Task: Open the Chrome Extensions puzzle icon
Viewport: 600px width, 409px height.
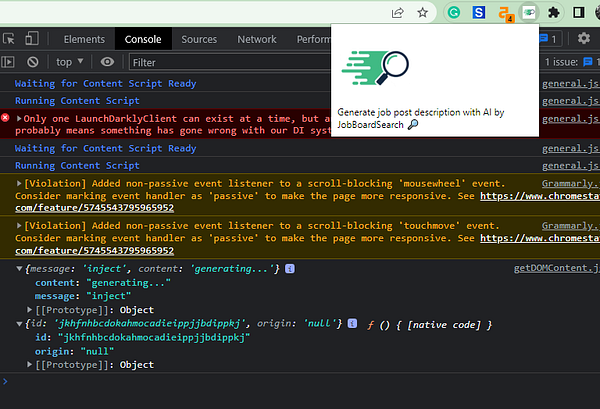Action: pyautogui.click(x=552, y=12)
